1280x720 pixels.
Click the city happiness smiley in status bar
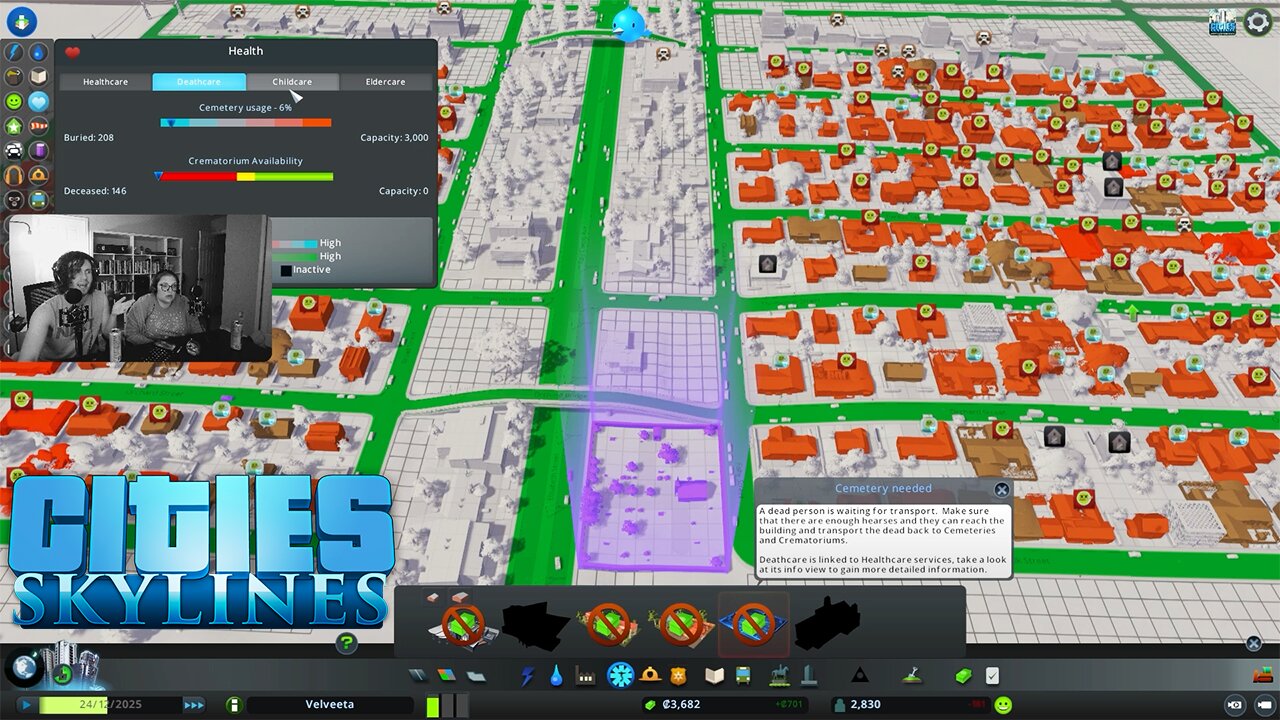(1003, 705)
